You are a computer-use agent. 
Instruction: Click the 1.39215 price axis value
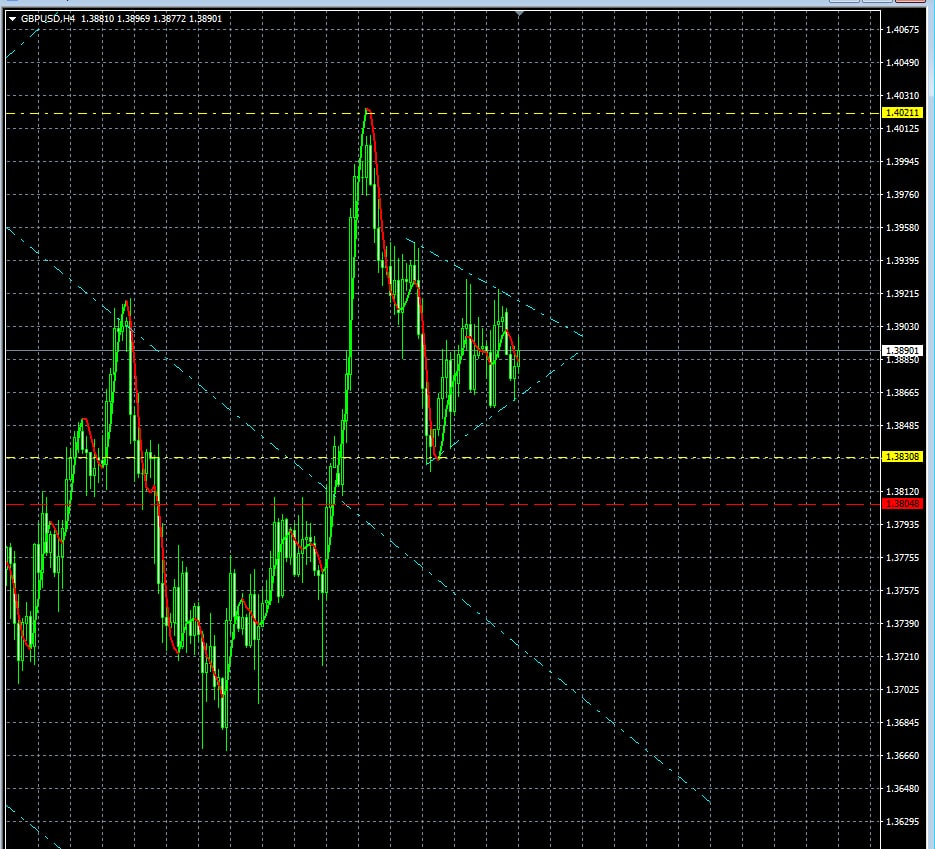902,294
